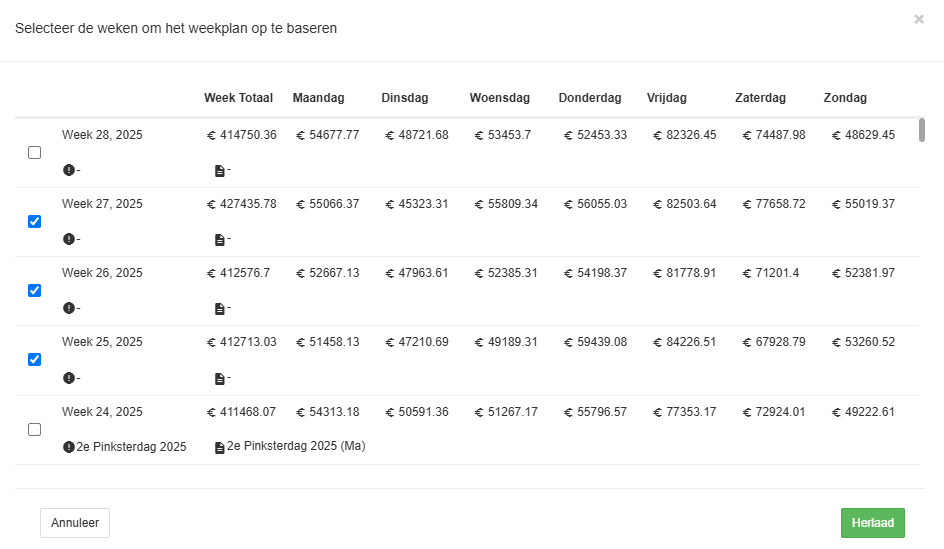Select the Week 24, 2025 checkbox

click(35, 430)
